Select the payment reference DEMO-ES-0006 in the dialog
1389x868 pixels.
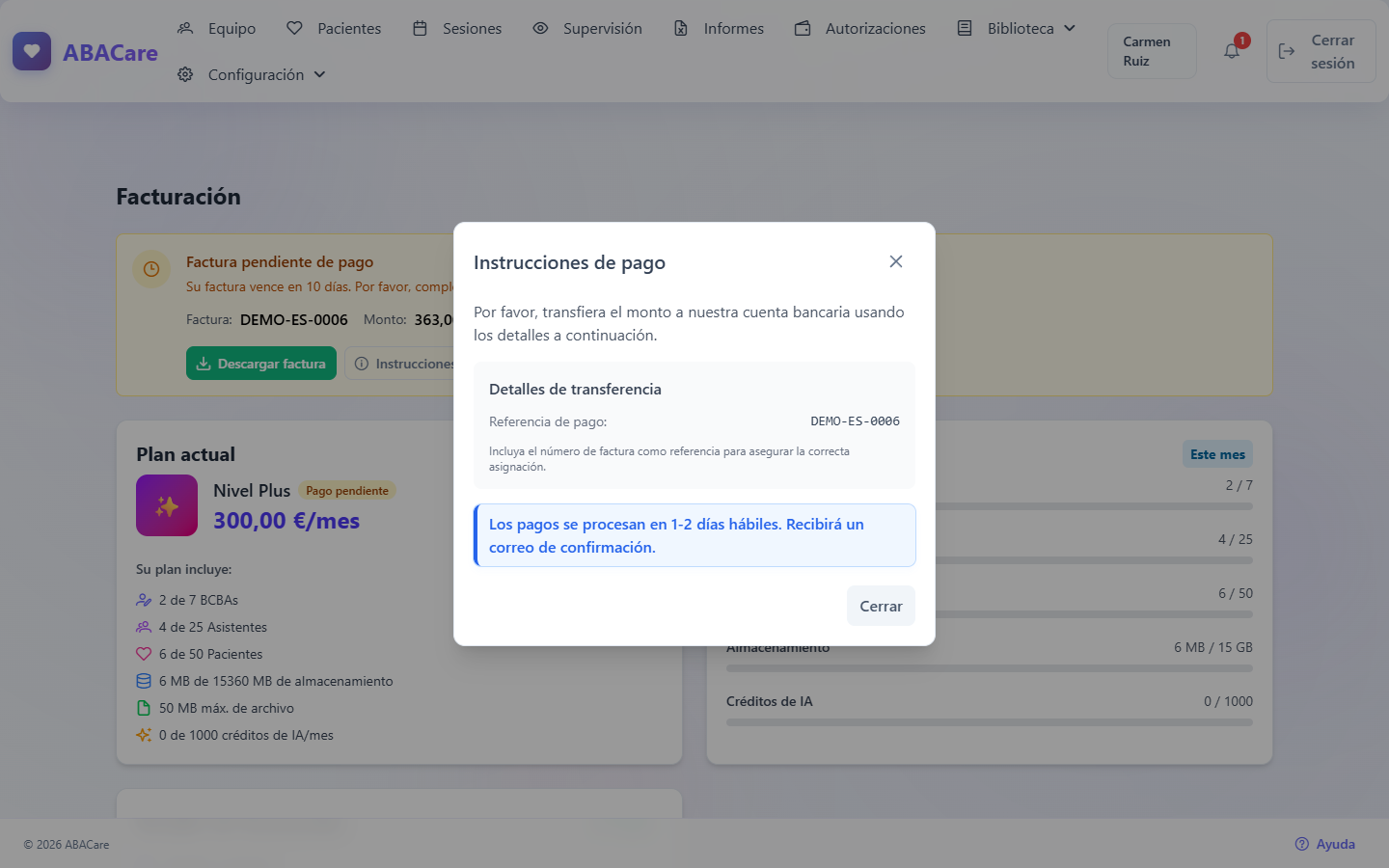click(x=855, y=421)
